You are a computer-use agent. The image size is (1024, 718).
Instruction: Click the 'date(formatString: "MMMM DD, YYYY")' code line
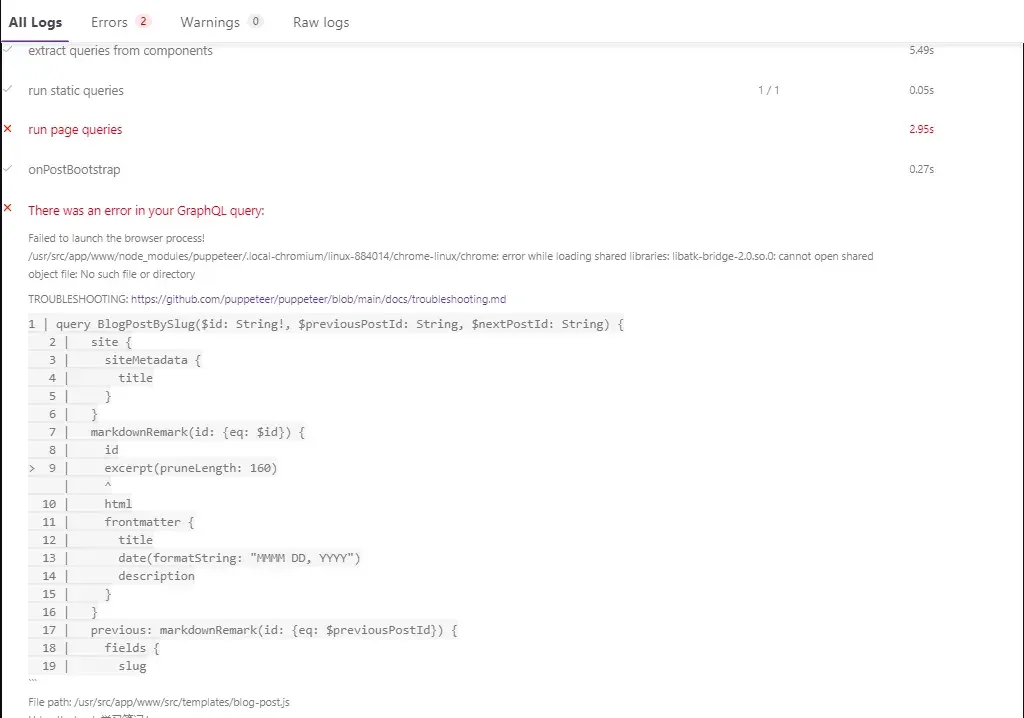pyautogui.click(x=239, y=558)
